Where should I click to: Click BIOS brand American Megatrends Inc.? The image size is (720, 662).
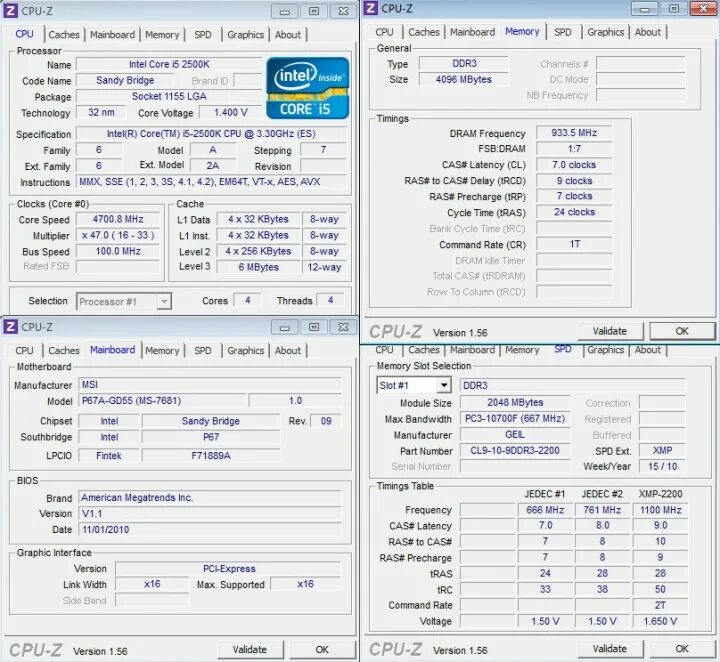210,498
